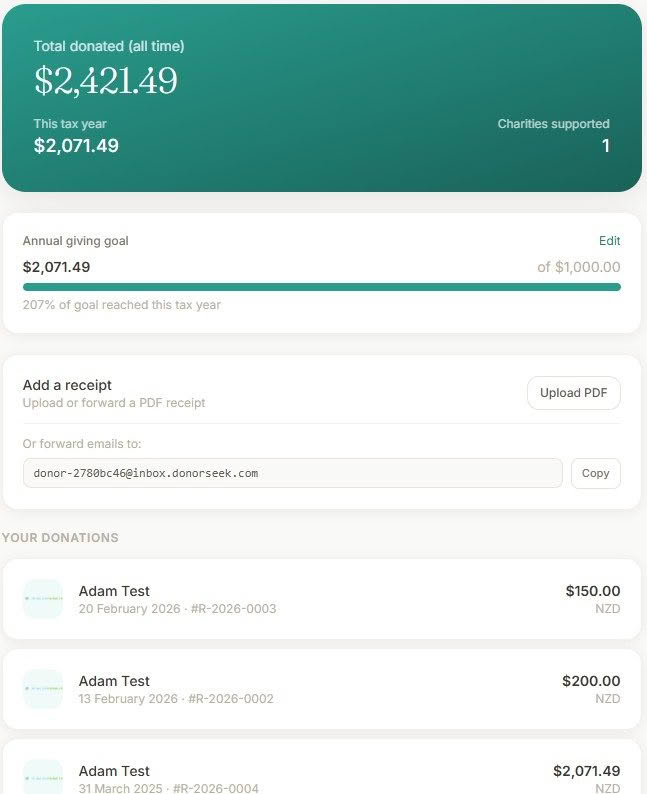
Task: Click the total donated figure $2,421.49
Action: [x=106, y=80]
